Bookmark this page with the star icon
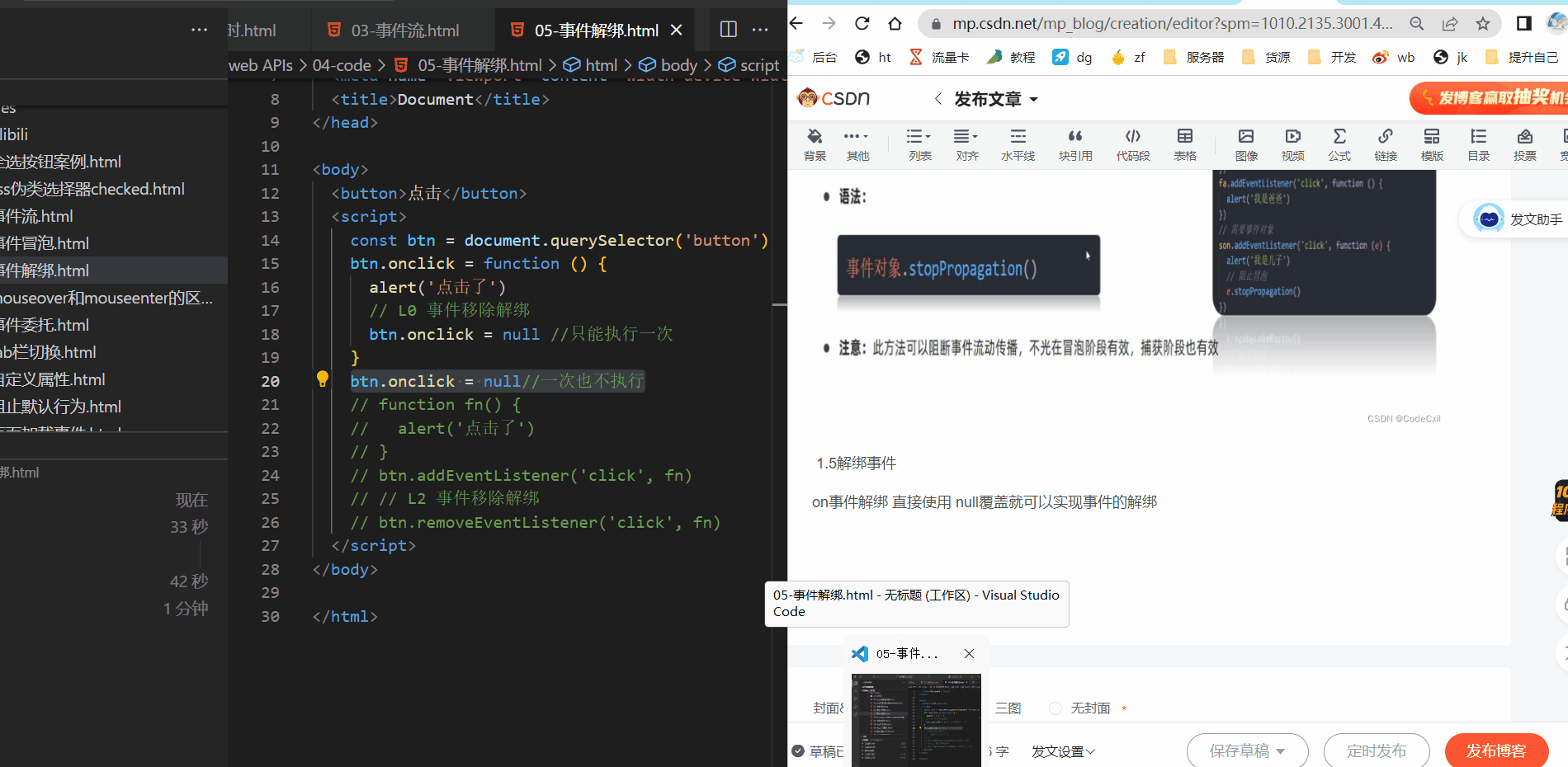The width and height of the screenshot is (1568, 767). tap(1483, 24)
